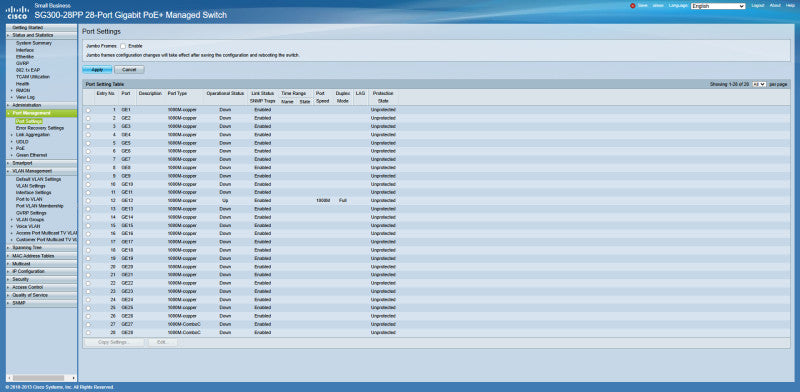Screen dimensions: 800x392
Task: Open the VLAN Settings page
Action: pyautogui.click(x=31, y=186)
